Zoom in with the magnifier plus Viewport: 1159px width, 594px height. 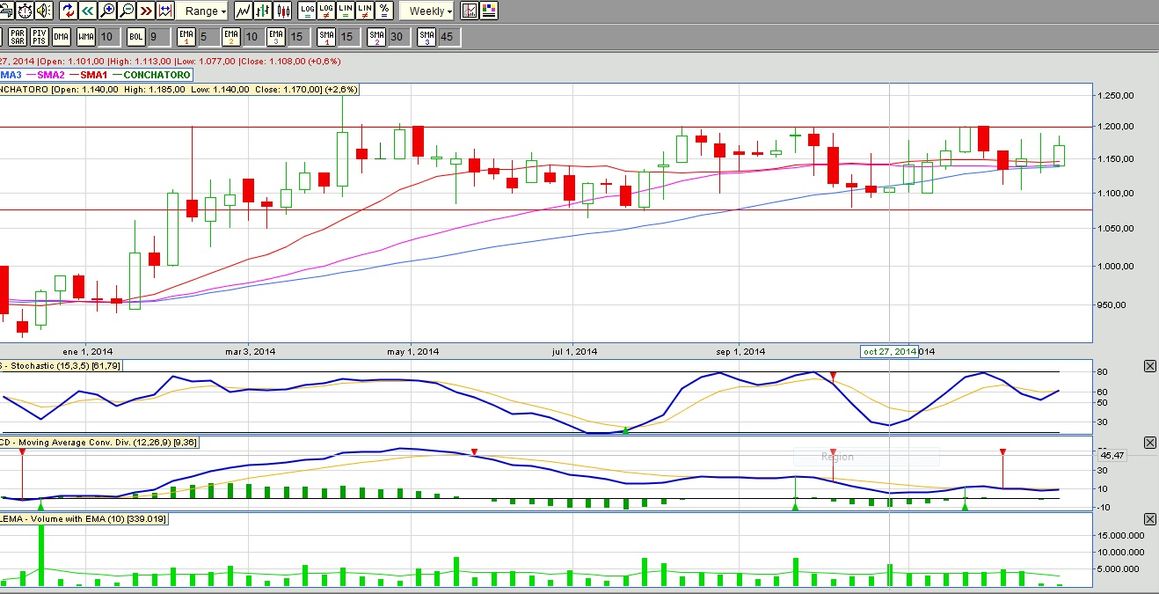point(107,10)
